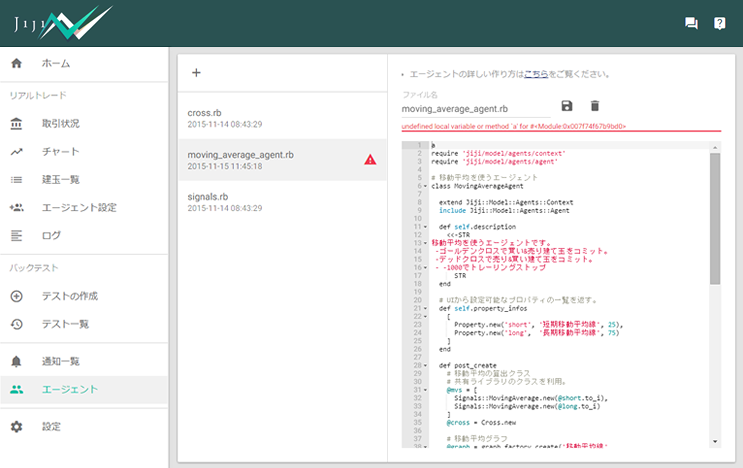Go to ホーム menu item
Viewport: 743px width, 468px height.
[84, 63]
